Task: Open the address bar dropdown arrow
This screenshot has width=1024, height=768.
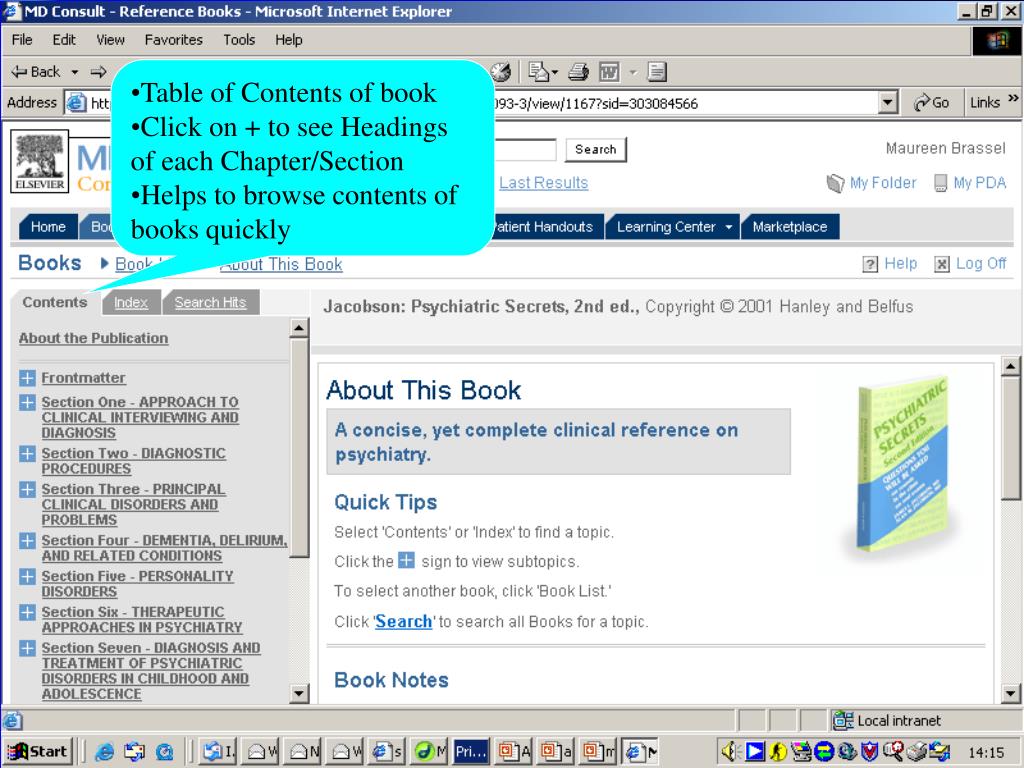Action: (x=886, y=103)
